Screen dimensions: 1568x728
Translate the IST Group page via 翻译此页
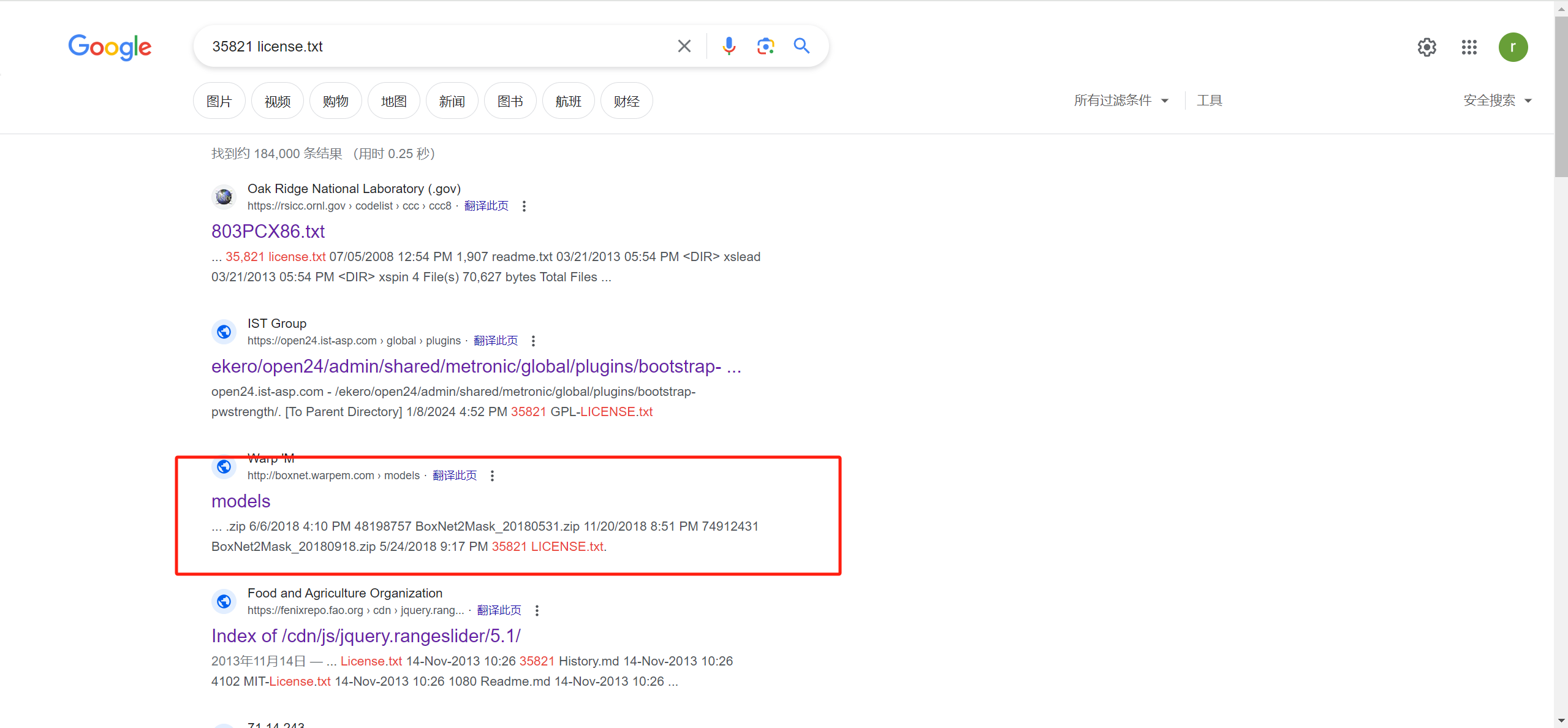pyautogui.click(x=496, y=341)
